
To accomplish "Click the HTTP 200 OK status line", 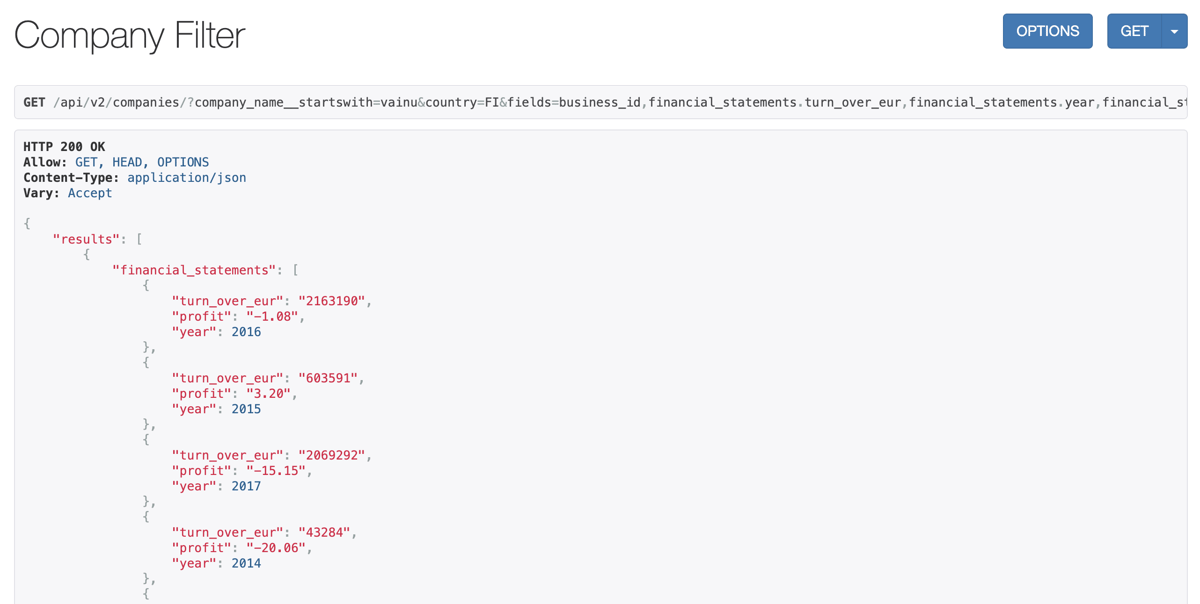I will (x=64, y=147).
